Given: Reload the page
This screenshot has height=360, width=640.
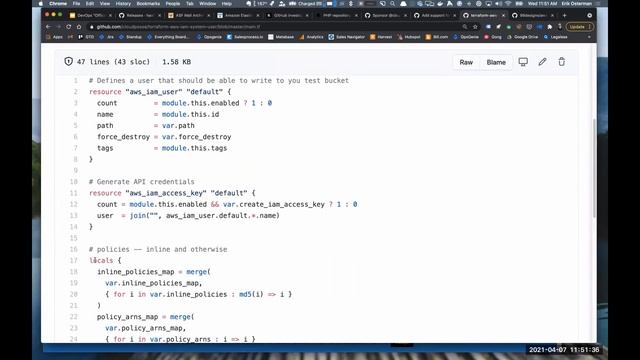Looking at the screenshot, I should (69, 27).
